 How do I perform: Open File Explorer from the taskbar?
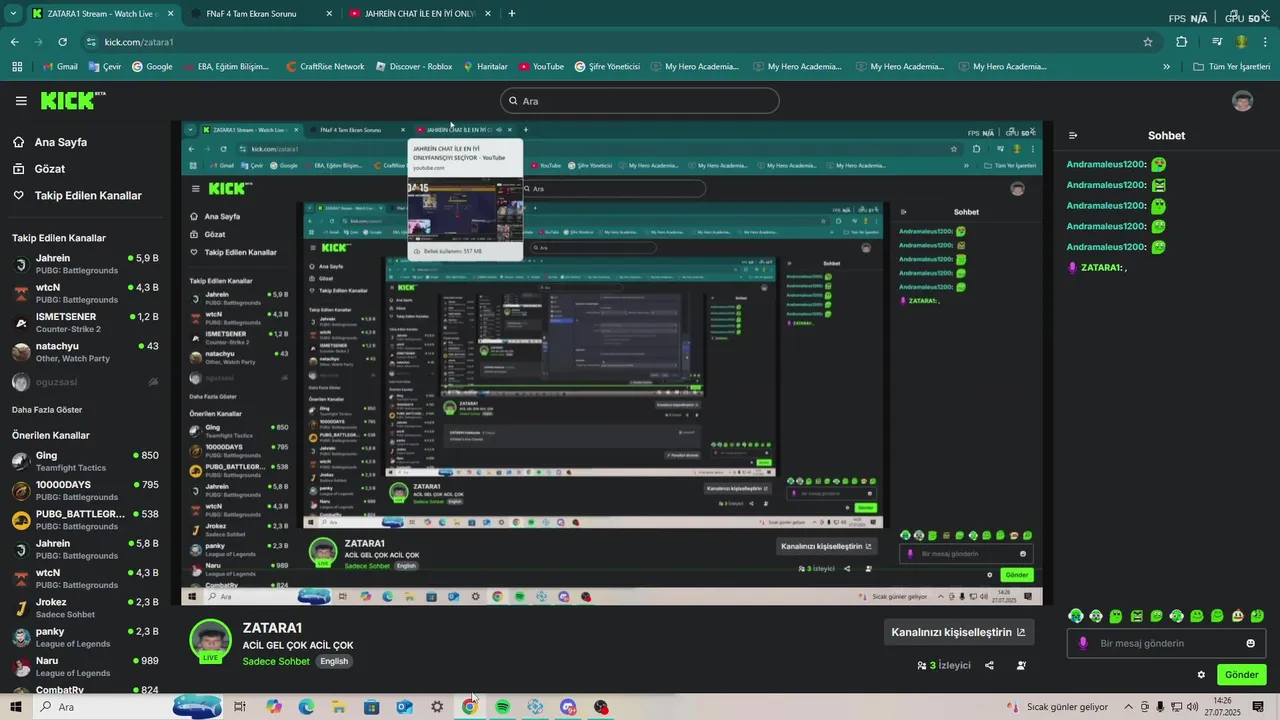tap(339, 707)
